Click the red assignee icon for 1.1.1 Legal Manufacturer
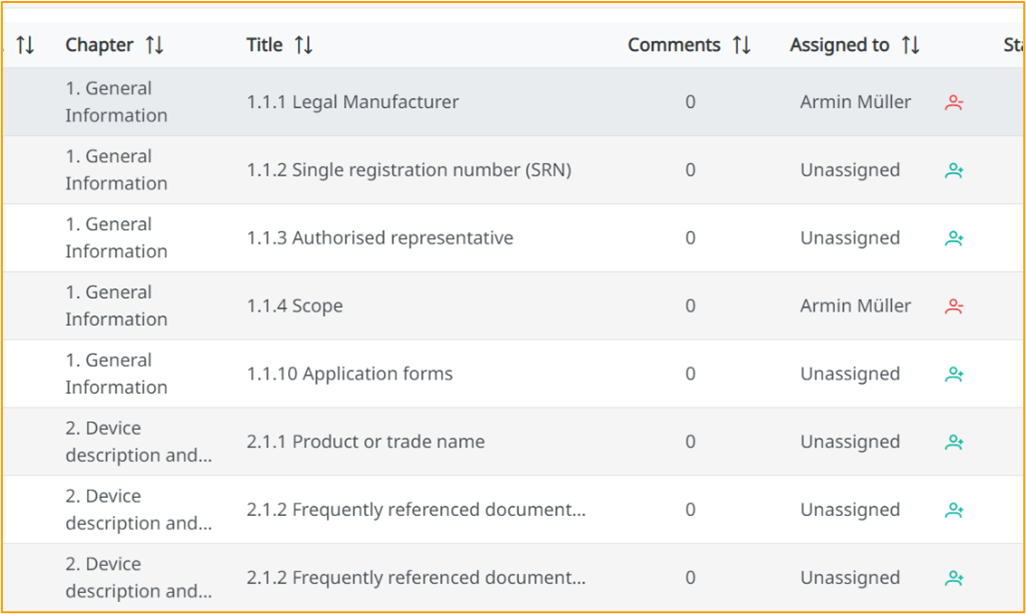Viewport: 1026px width, 614px height. pyautogui.click(x=954, y=102)
